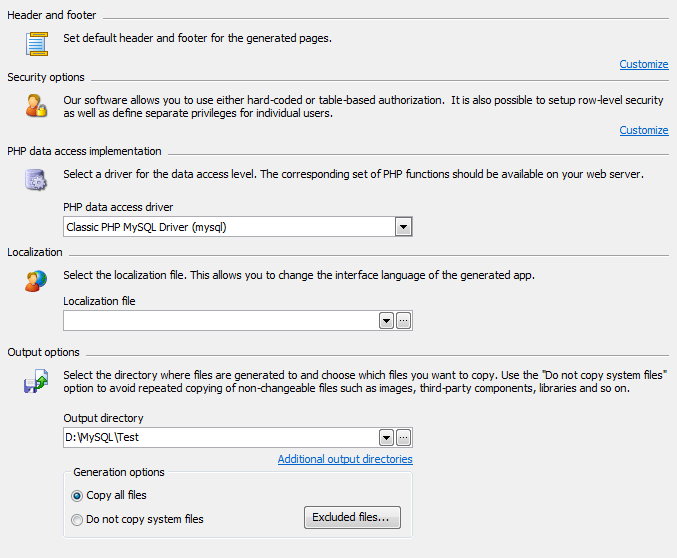The image size is (677, 558).
Task: Open Additional output directories link
Action: click(x=345, y=459)
